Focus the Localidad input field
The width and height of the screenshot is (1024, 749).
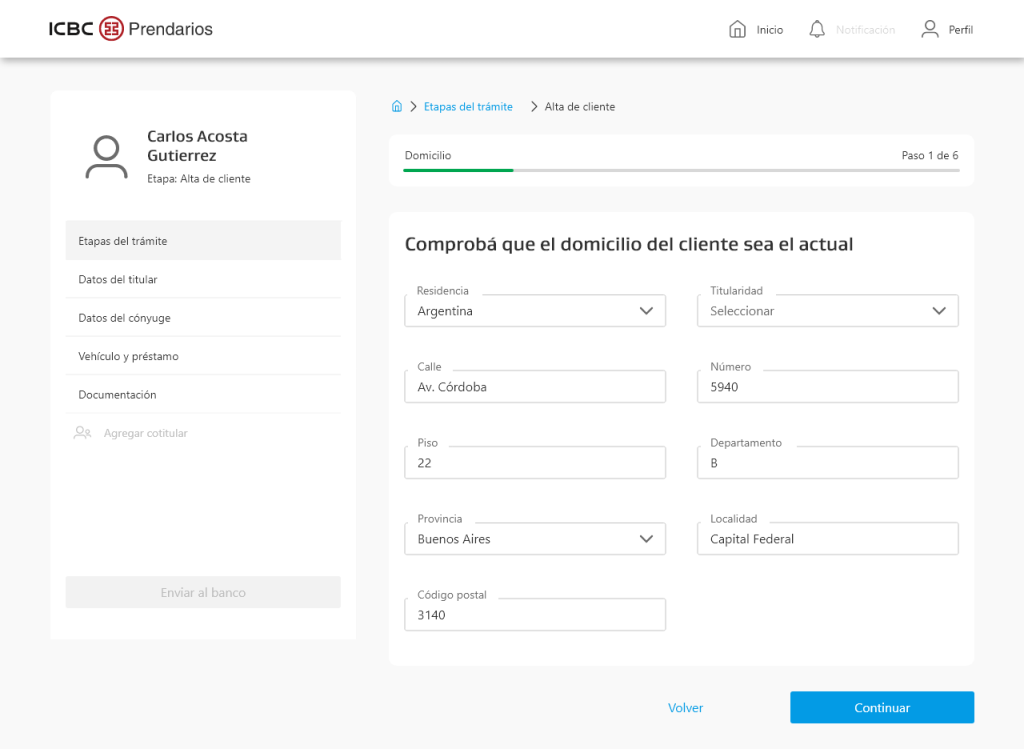[827, 539]
